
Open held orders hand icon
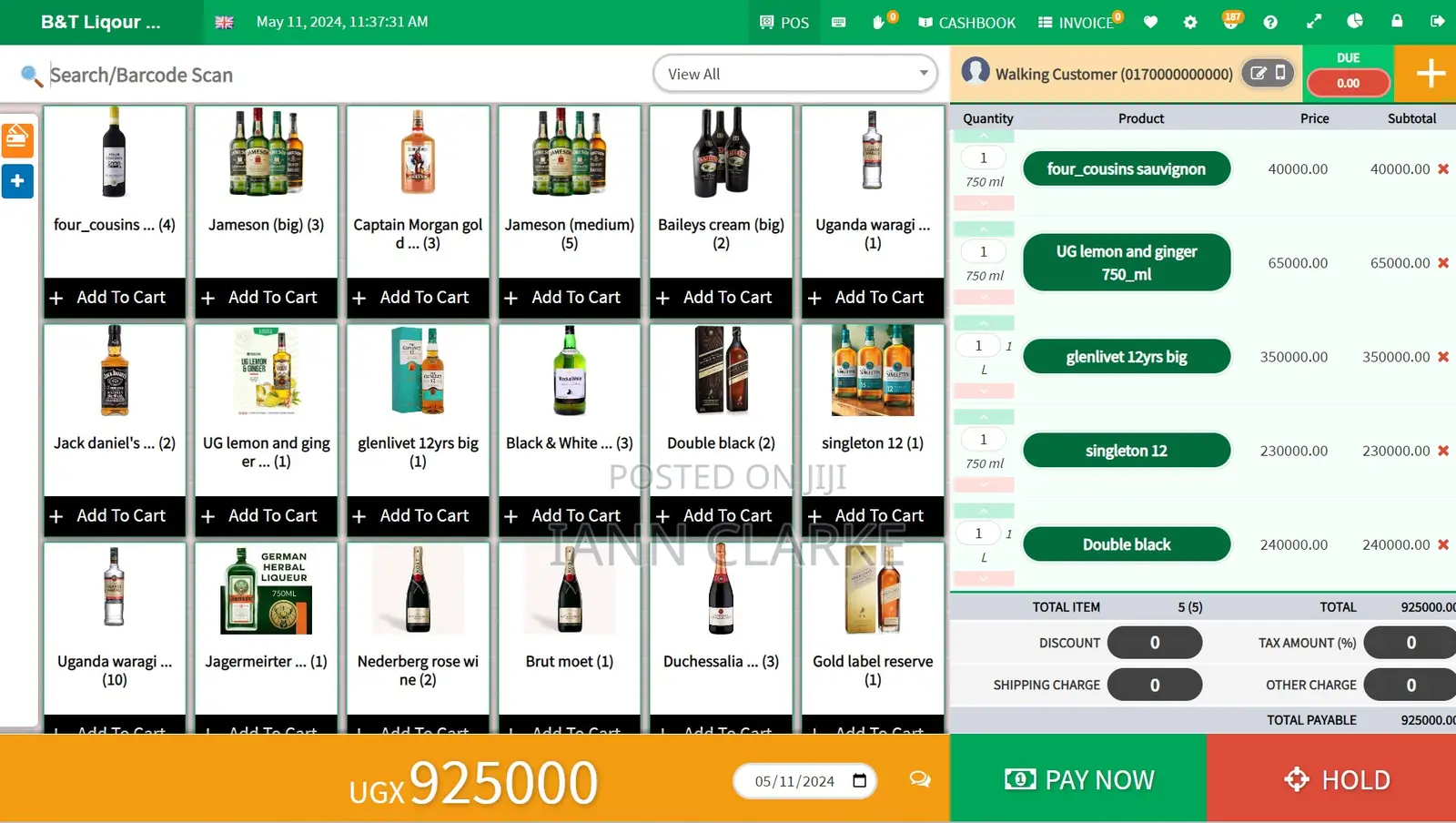point(879,22)
